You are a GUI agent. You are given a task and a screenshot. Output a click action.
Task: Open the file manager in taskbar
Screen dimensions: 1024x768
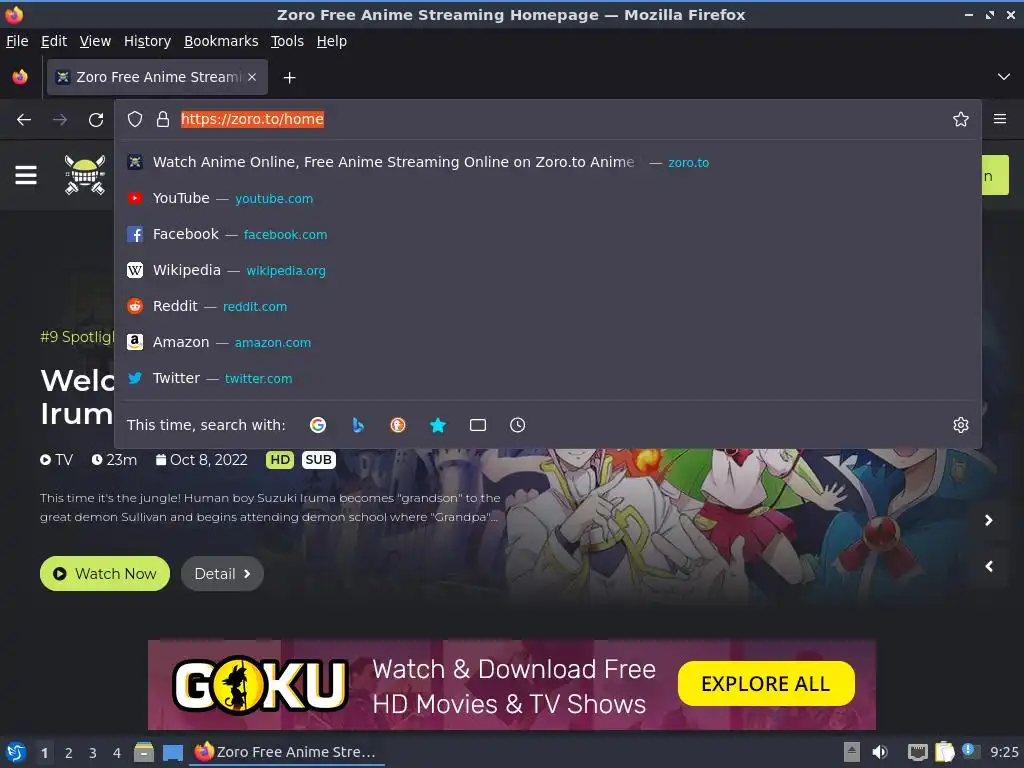point(144,752)
